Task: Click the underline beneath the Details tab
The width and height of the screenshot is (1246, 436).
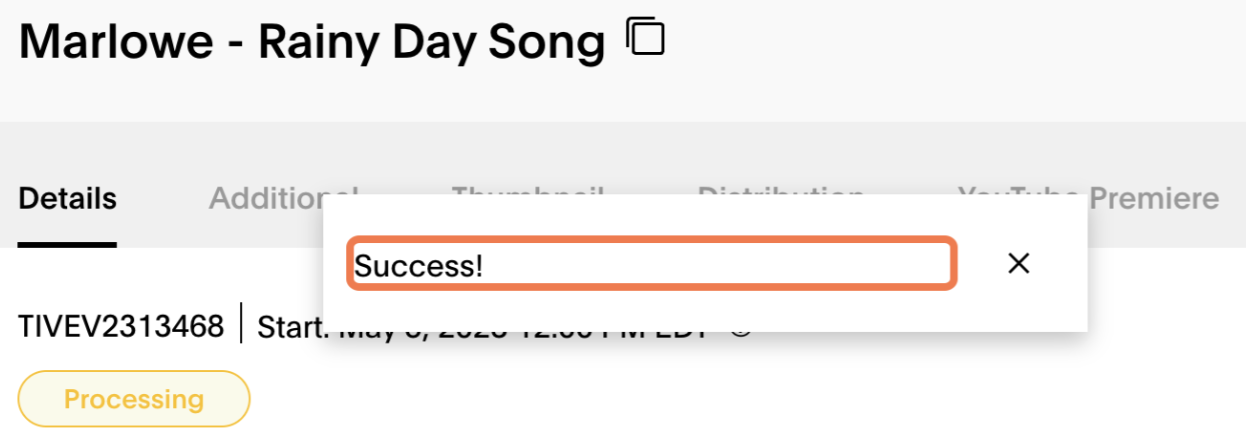Action: coord(67,245)
